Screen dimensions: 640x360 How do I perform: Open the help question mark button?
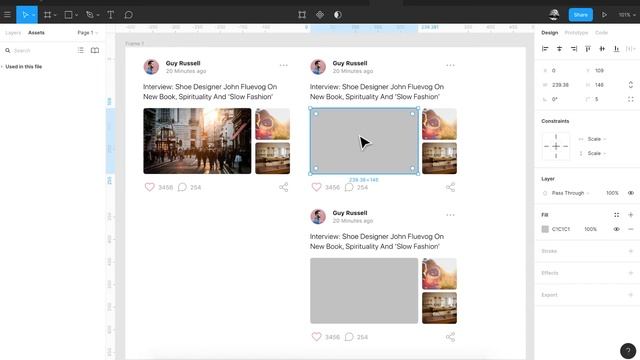pyautogui.click(x=628, y=351)
